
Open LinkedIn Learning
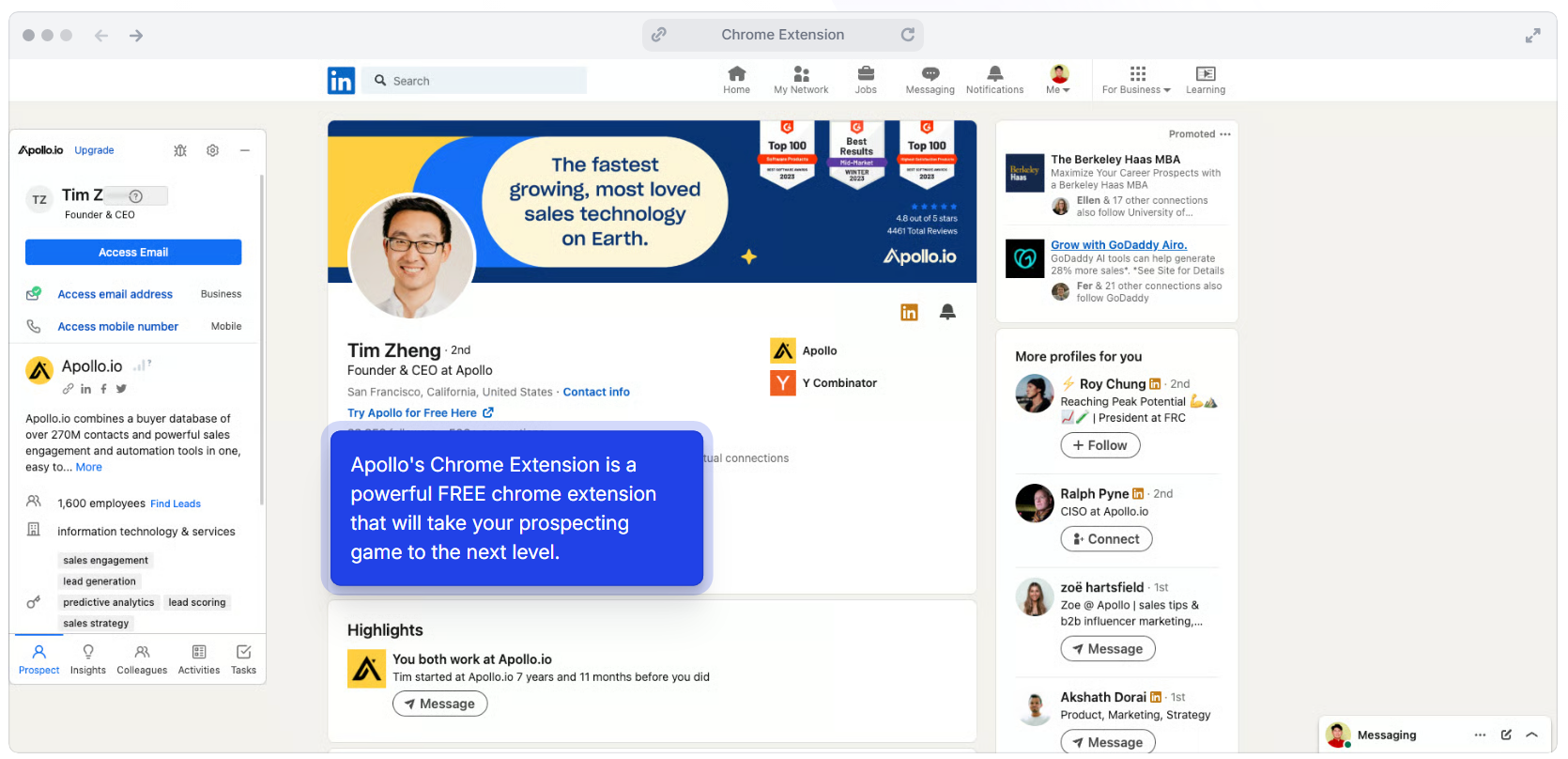point(1206,80)
